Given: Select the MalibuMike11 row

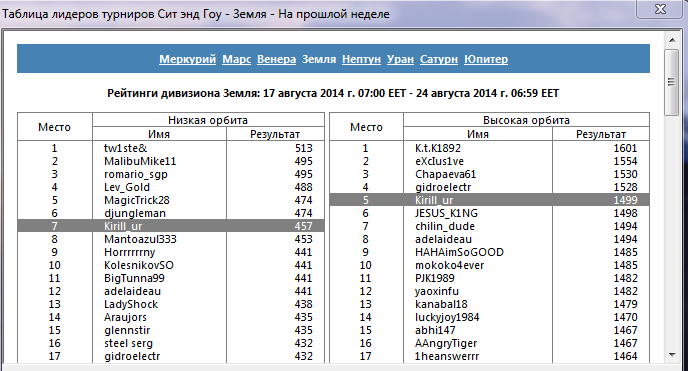Looking at the screenshot, I should point(171,161).
